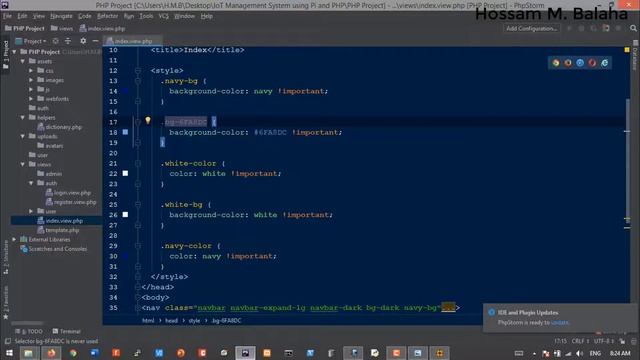Toggle the 1: Project side tab

(6, 55)
